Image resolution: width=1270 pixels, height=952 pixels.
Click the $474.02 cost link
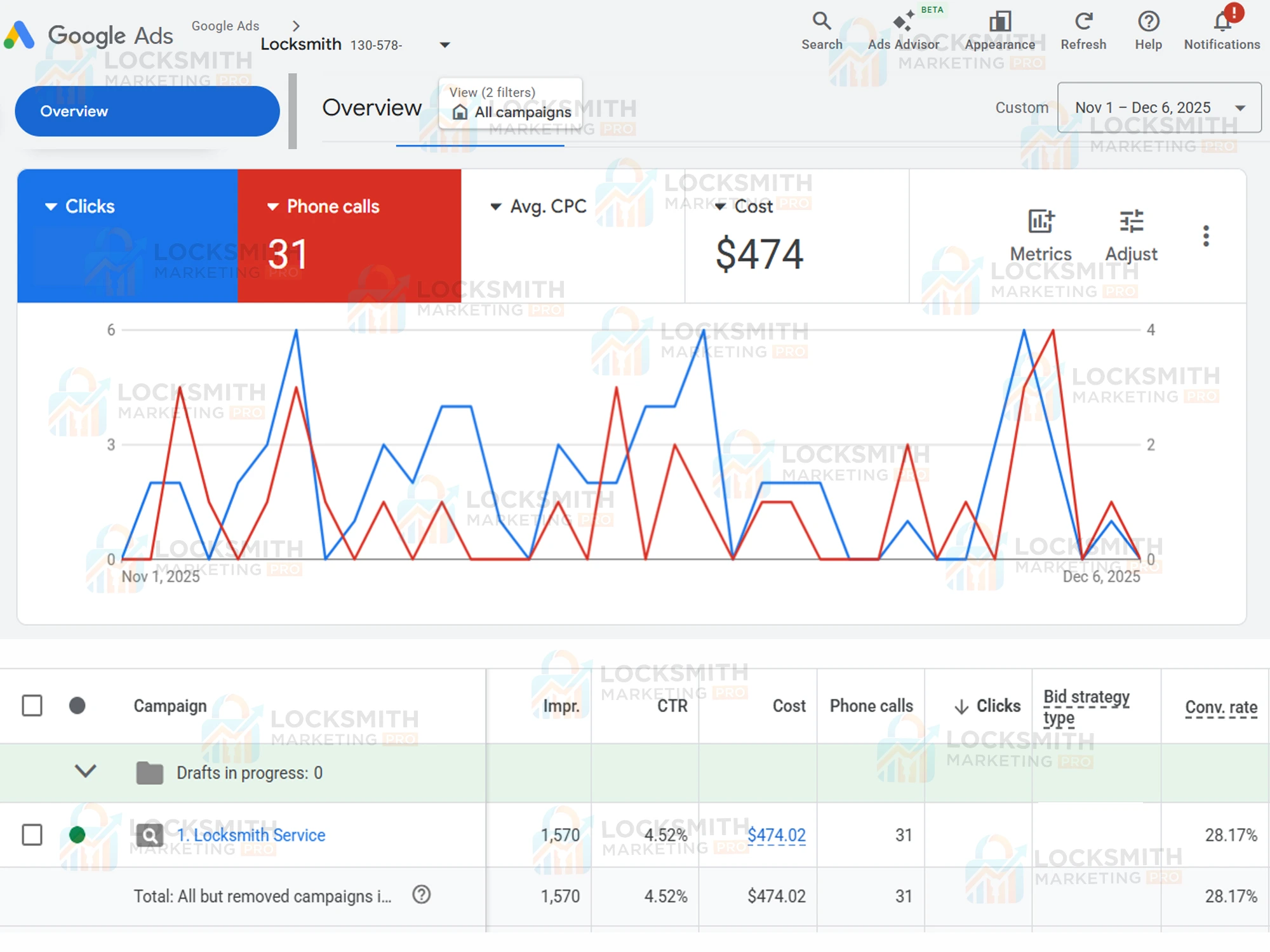click(x=777, y=835)
